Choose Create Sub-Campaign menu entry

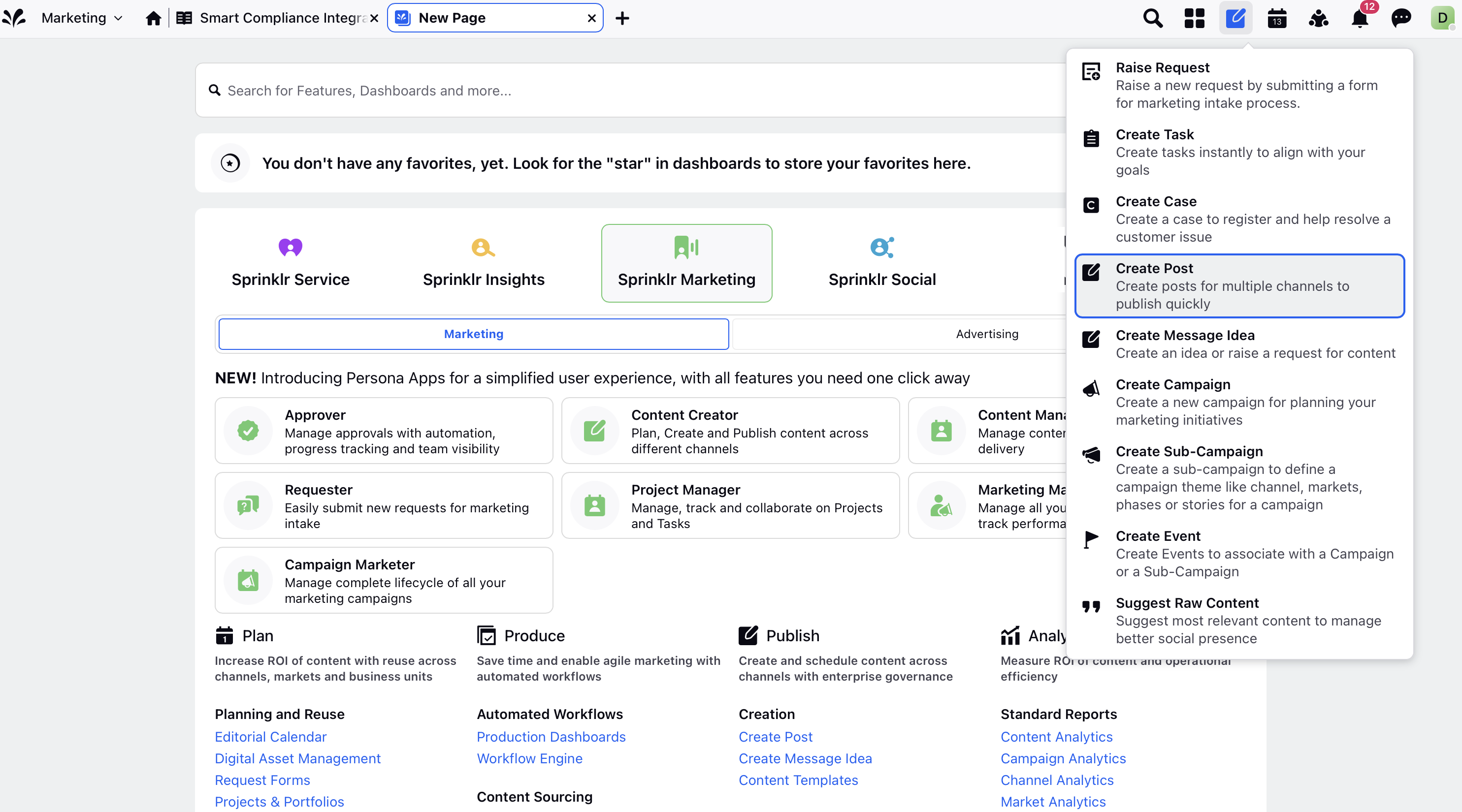(x=1239, y=478)
